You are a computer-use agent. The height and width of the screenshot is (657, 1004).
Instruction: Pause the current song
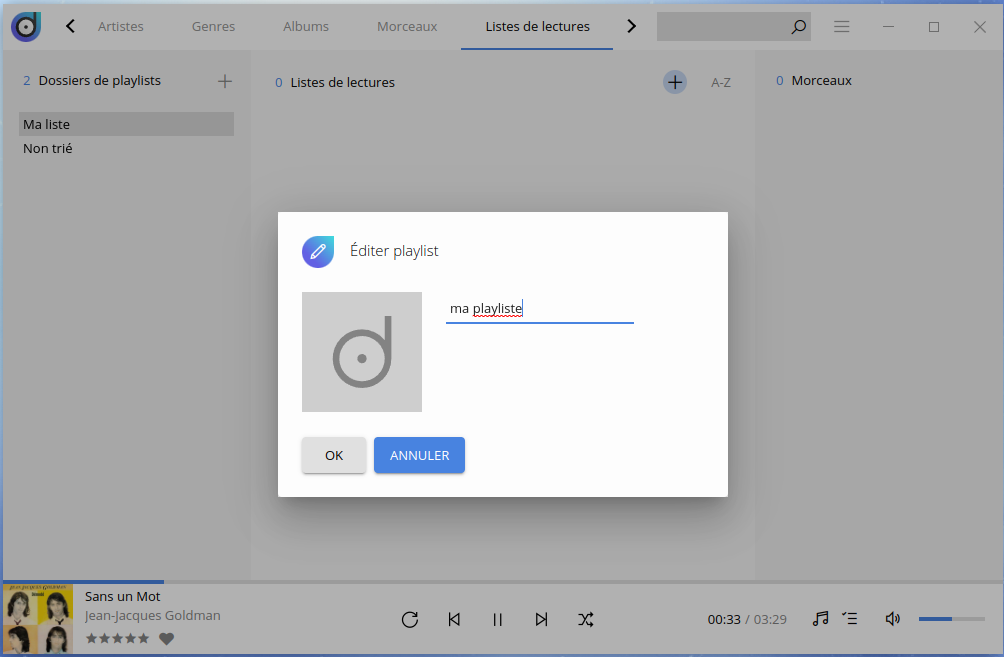click(497, 619)
